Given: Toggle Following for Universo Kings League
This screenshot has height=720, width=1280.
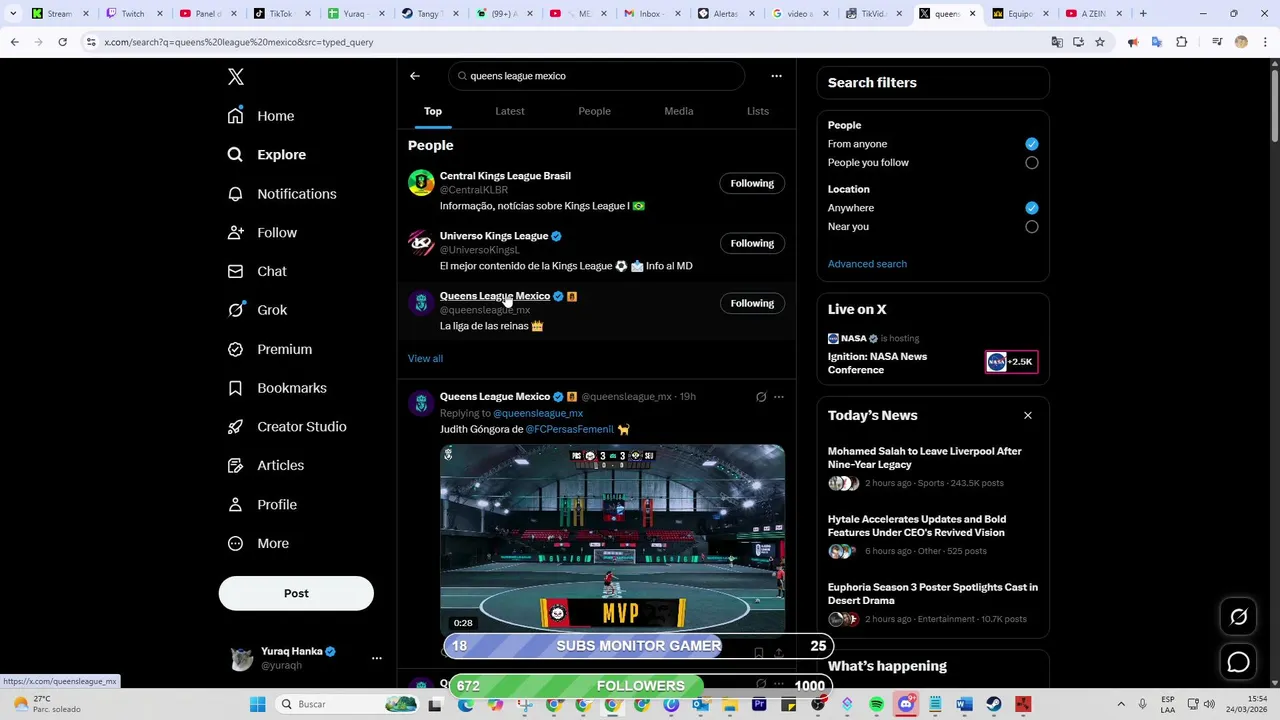Looking at the screenshot, I should coord(752,243).
